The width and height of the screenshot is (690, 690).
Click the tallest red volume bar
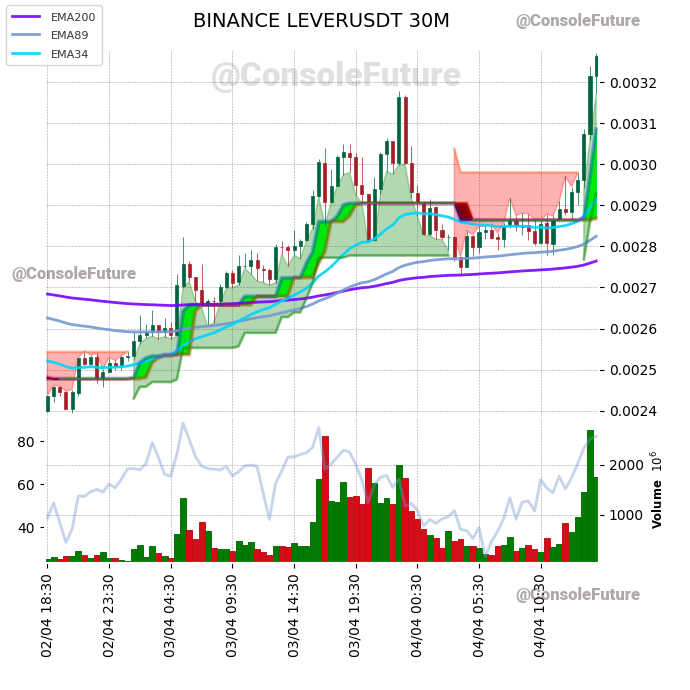click(x=326, y=499)
